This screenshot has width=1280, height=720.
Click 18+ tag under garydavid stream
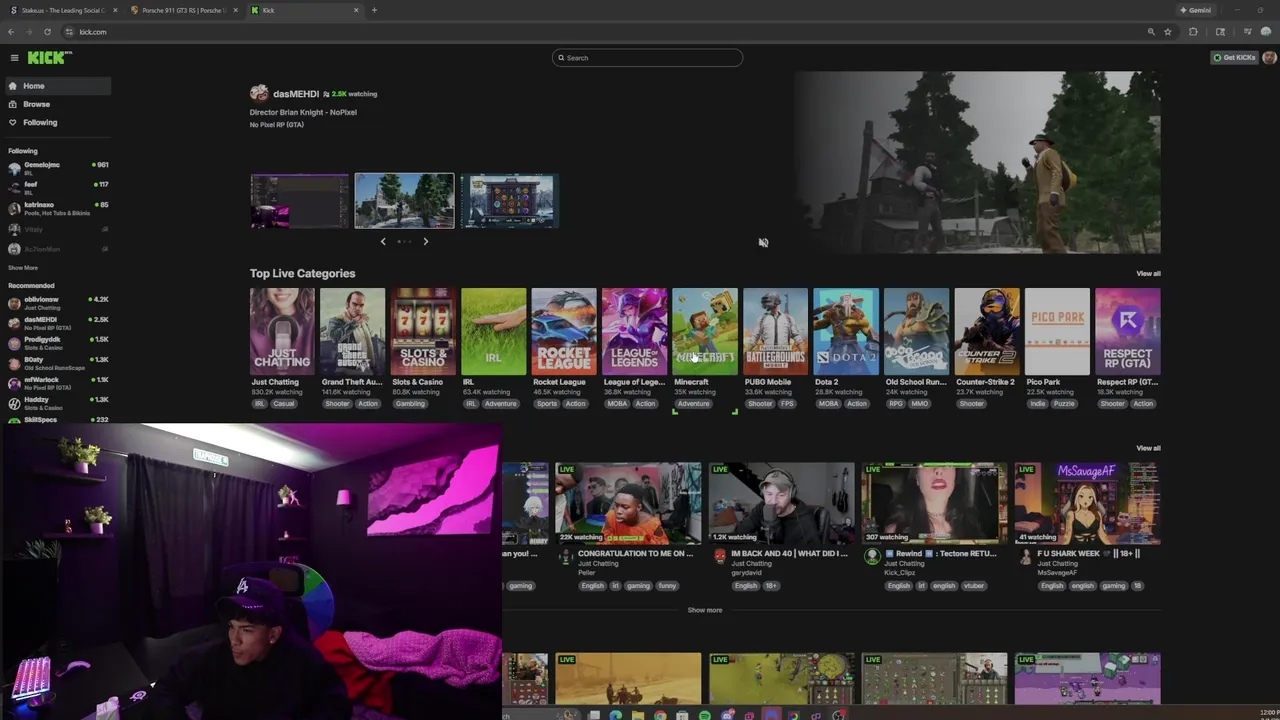tap(771, 586)
